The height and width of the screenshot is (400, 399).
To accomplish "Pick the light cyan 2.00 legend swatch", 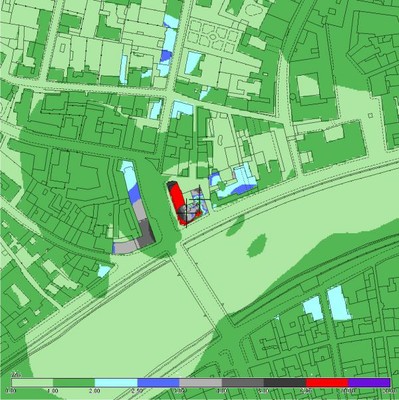I will (116, 382).
